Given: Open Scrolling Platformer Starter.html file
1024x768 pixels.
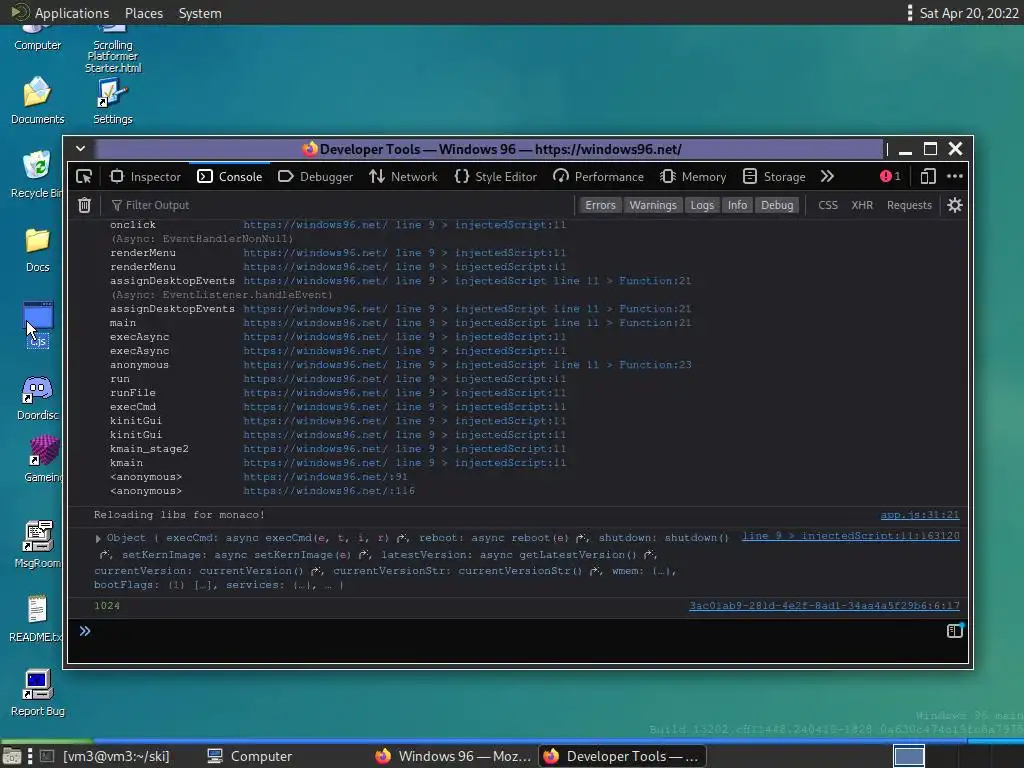Looking at the screenshot, I should [x=112, y=50].
